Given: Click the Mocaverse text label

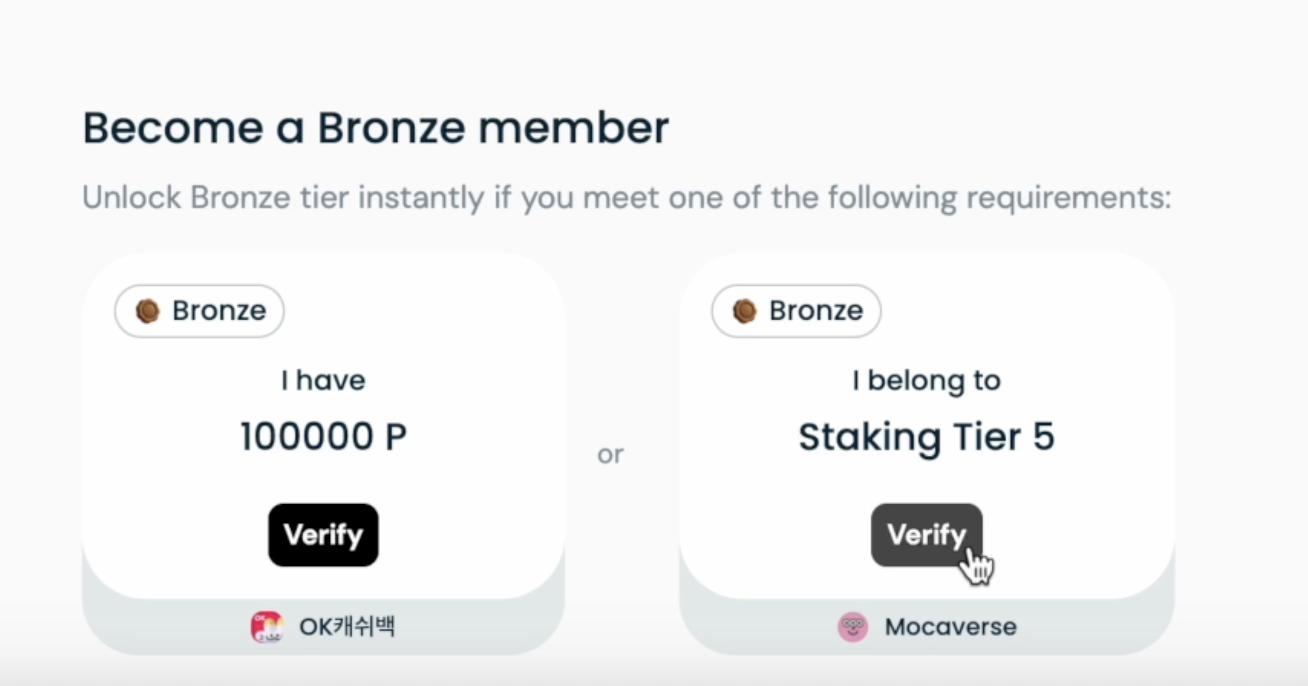Looking at the screenshot, I should pos(950,627).
